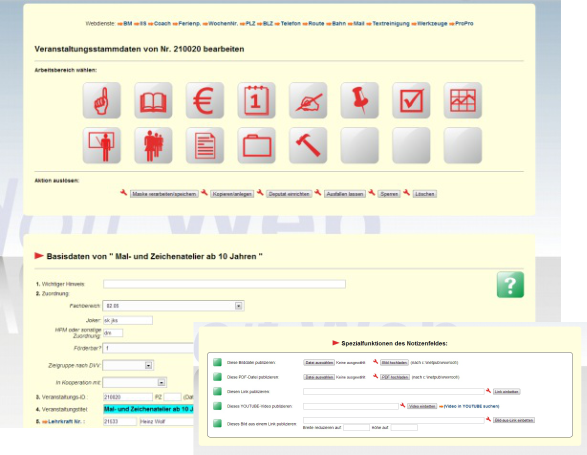Image resolution: width=587 pixels, height=455 pixels.
Task: Click wrench icon before Sperren button
Action: tap(372, 193)
